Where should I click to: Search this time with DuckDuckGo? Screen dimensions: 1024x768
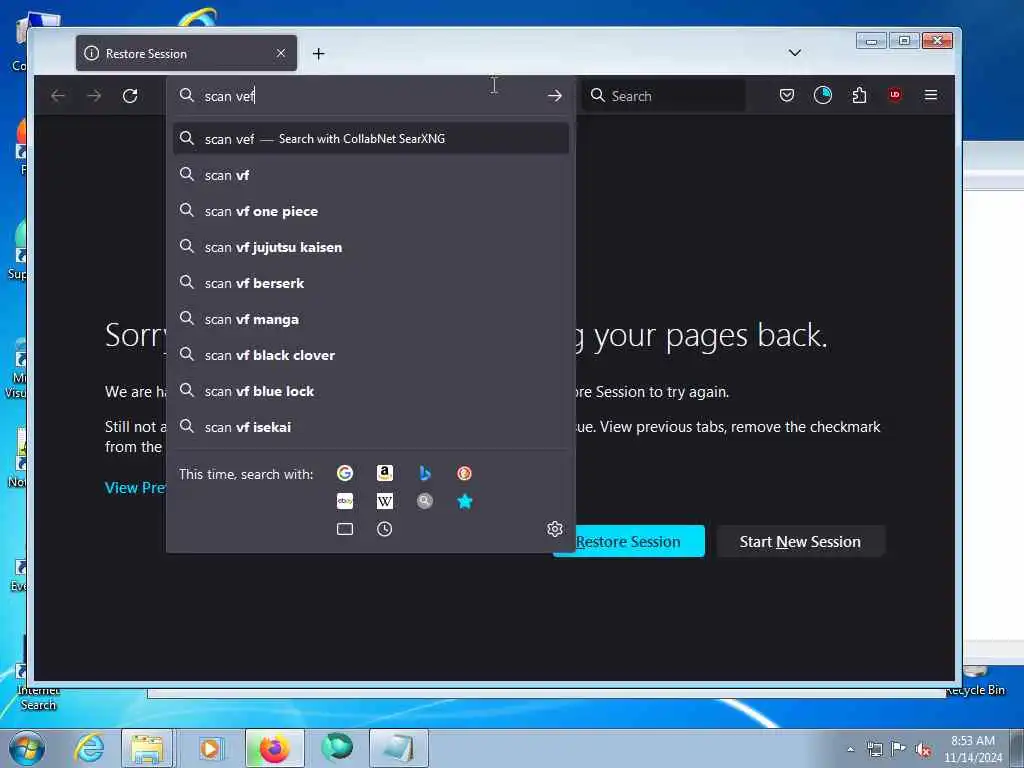click(464, 473)
